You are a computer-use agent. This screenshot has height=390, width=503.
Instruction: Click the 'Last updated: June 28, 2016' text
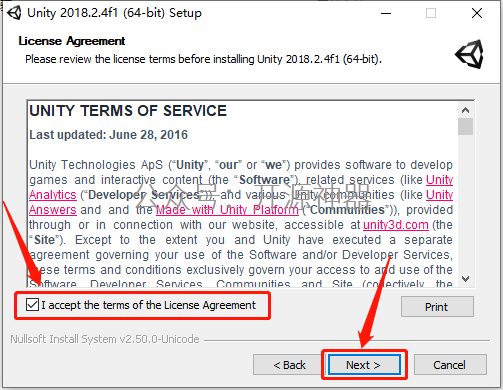[109, 135]
